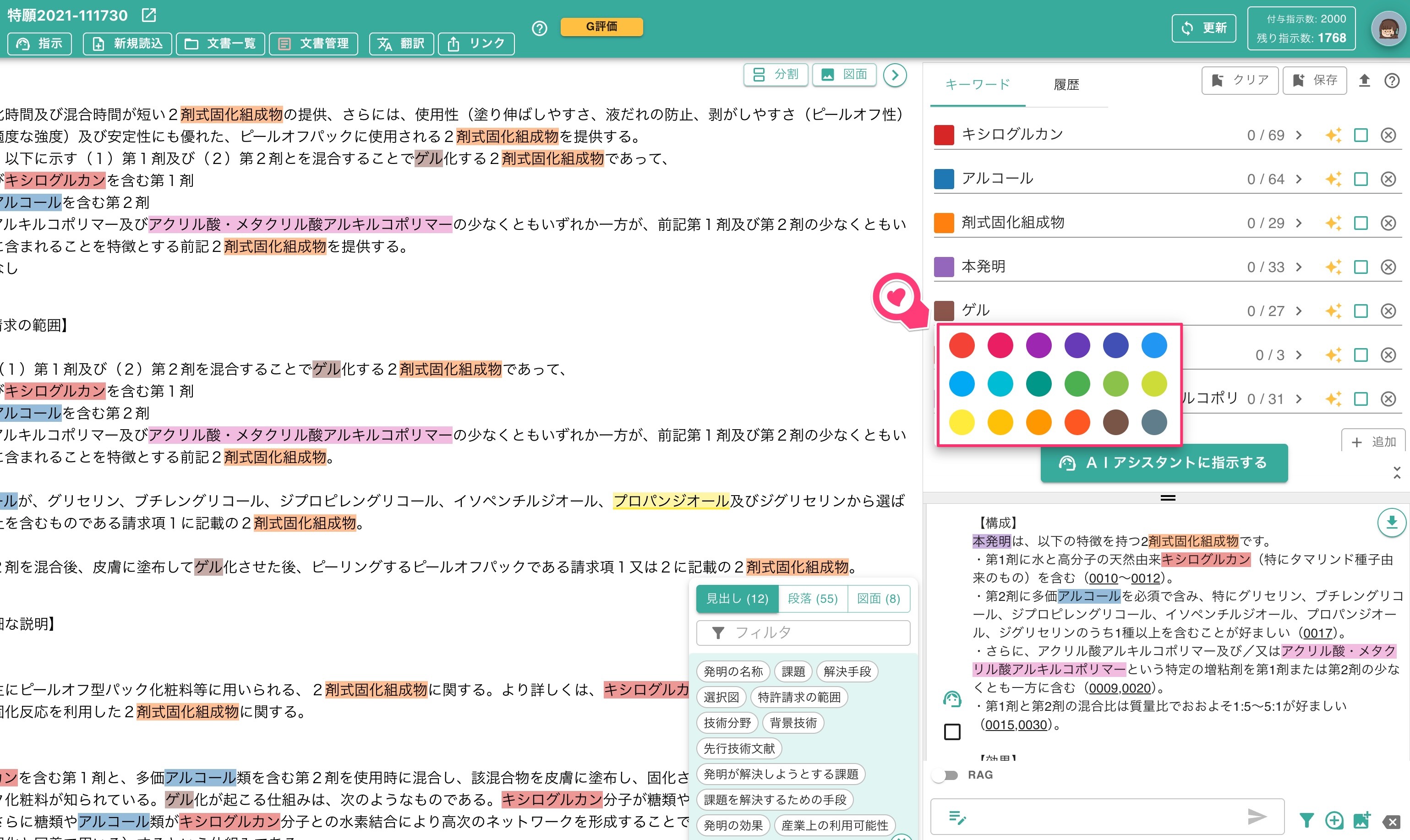The image size is (1410, 840).
Task: Remove the 剤式固化組成物 keyword
Action: tap(1388, 223)
